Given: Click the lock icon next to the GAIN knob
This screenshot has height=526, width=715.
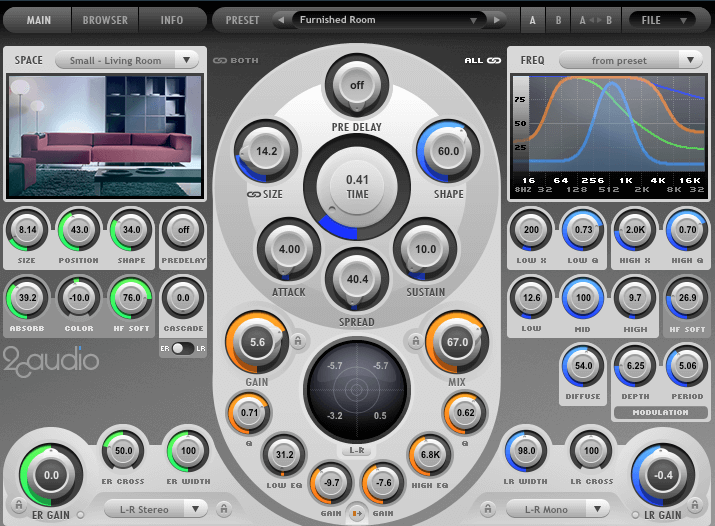Looking at the screenshot, I should (298, 342).
